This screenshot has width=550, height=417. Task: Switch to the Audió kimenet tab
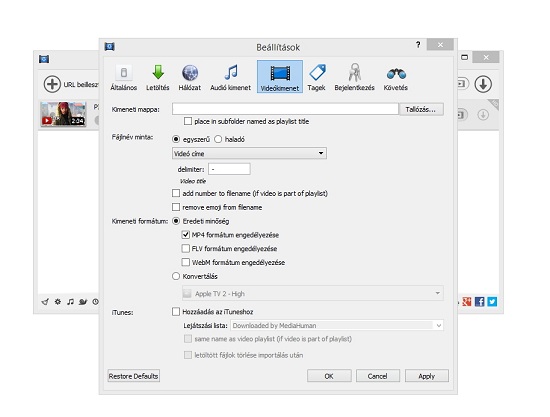[230, 78]
